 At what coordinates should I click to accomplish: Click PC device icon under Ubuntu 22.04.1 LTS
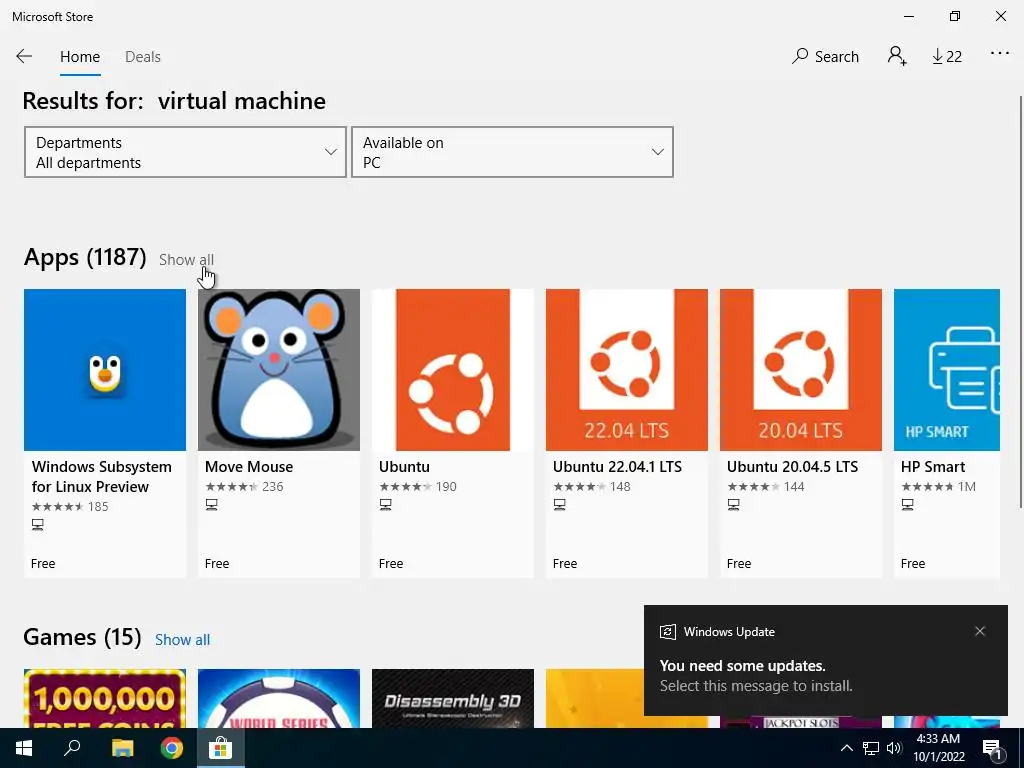(560, 504)
